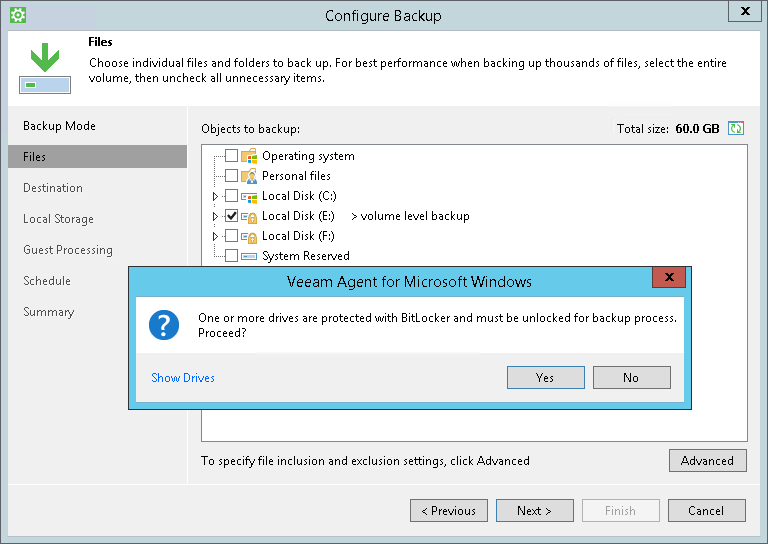Click the locked Local Disk (E:) icon

(x=249, y=216)
